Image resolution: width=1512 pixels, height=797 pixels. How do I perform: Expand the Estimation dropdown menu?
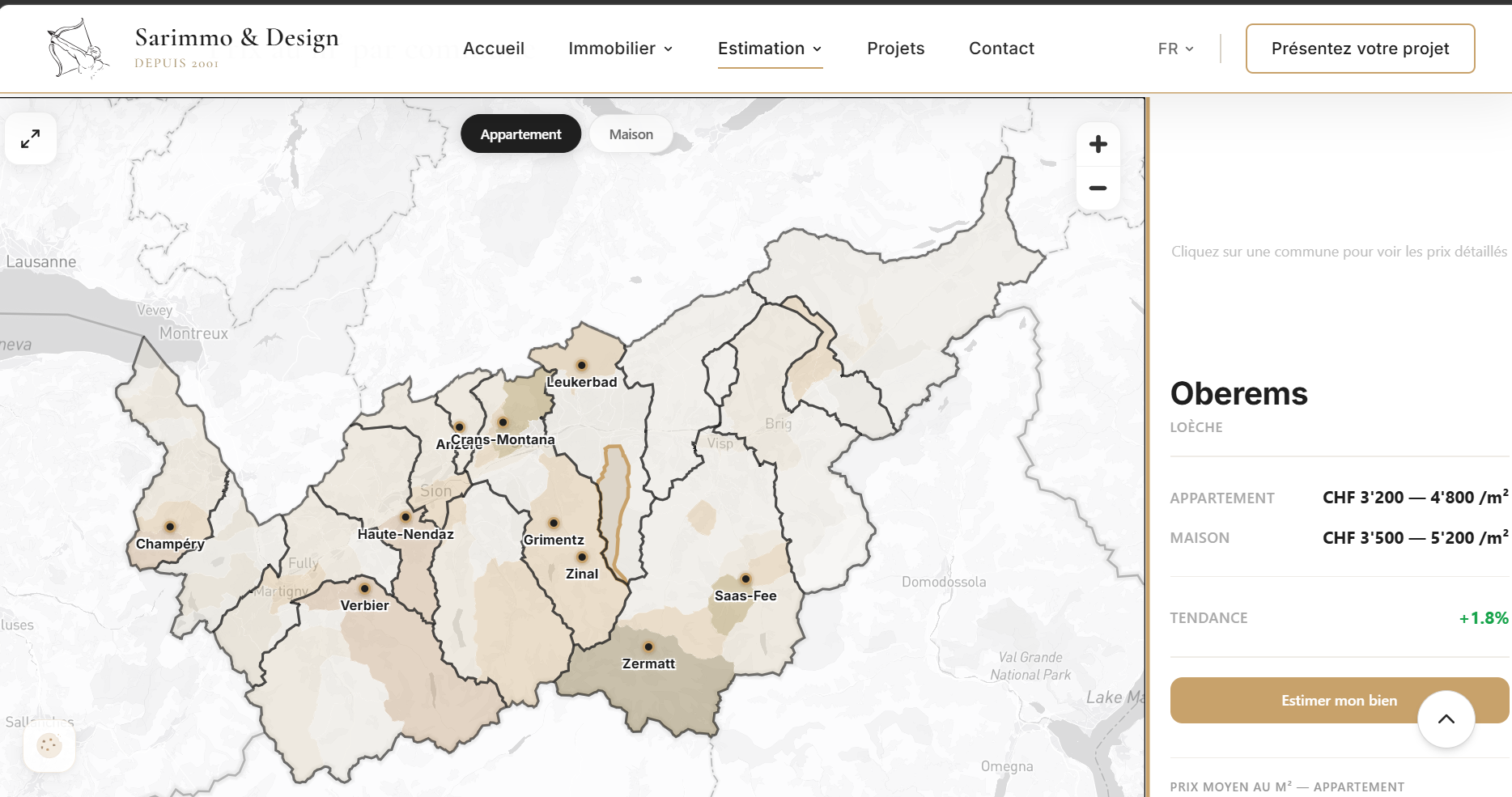click(x=769, y=49)
